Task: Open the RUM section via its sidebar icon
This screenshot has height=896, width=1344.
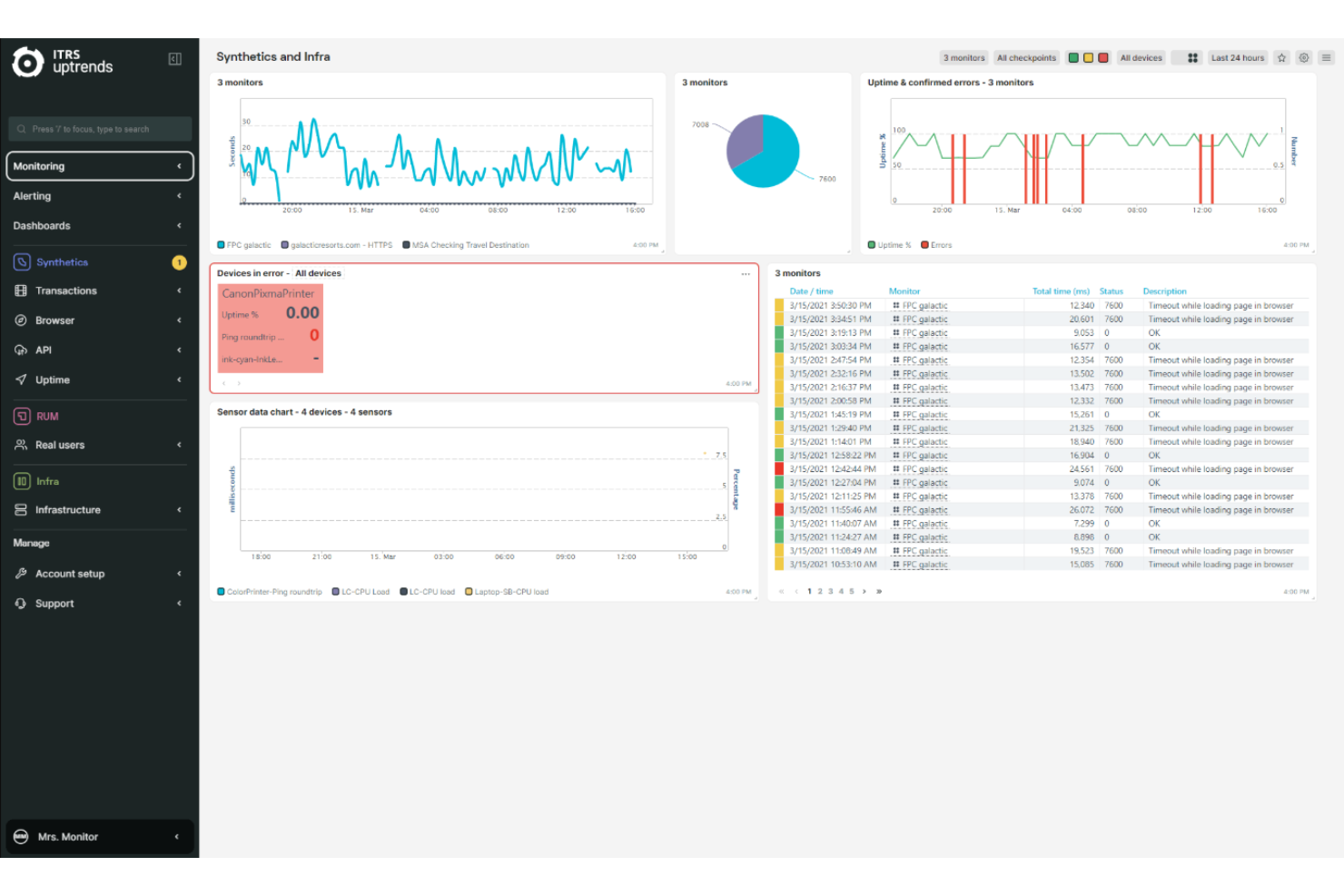Action: pos(21,416)
